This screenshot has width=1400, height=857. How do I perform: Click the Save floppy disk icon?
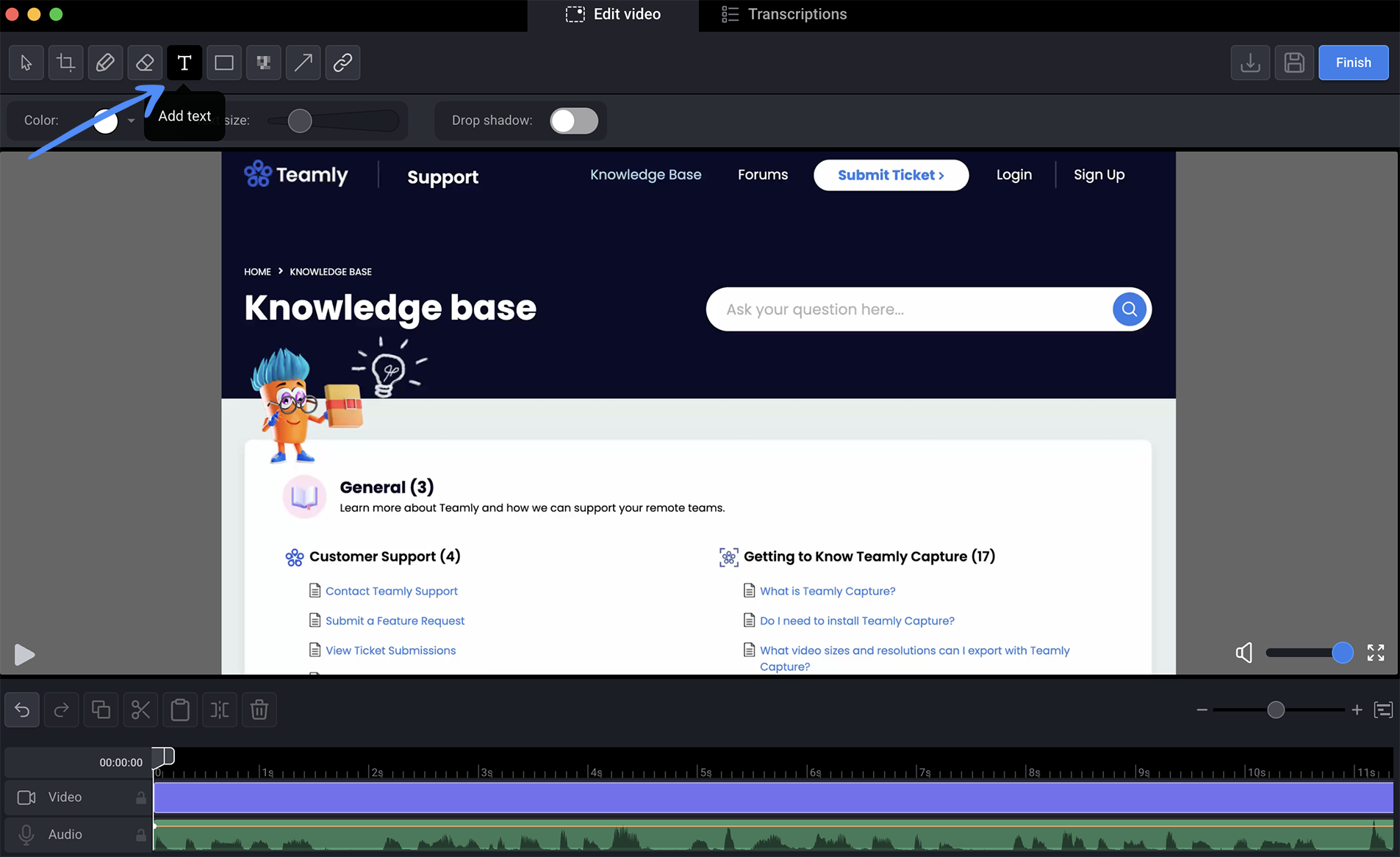pyautogui.click(x=1294, y=62)
